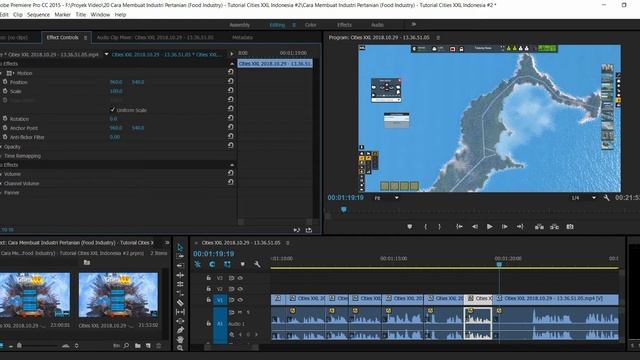
Task: Show more workspaces double-arrow
Action: [x=413, y=24]
